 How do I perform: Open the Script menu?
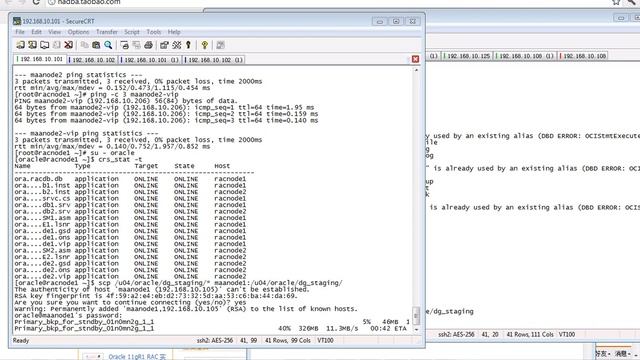131,32
